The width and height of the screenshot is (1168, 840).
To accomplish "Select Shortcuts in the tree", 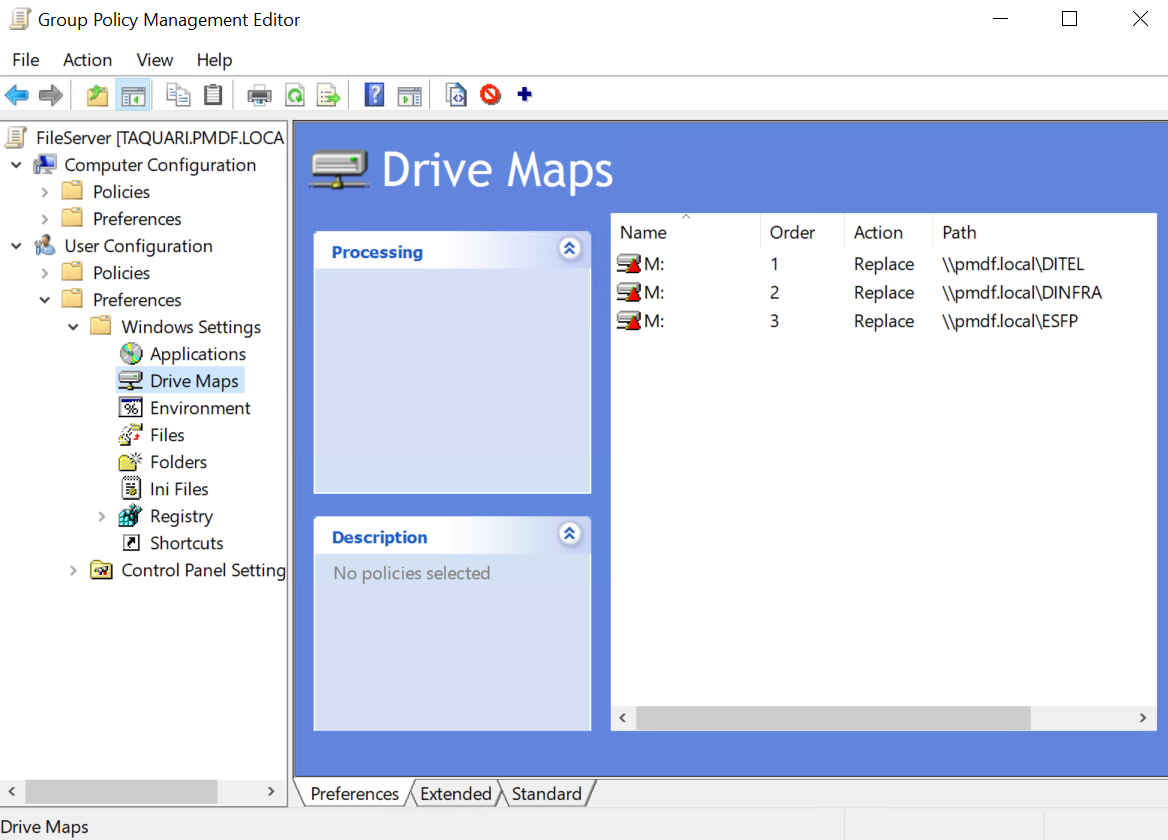I will point(186,543).
